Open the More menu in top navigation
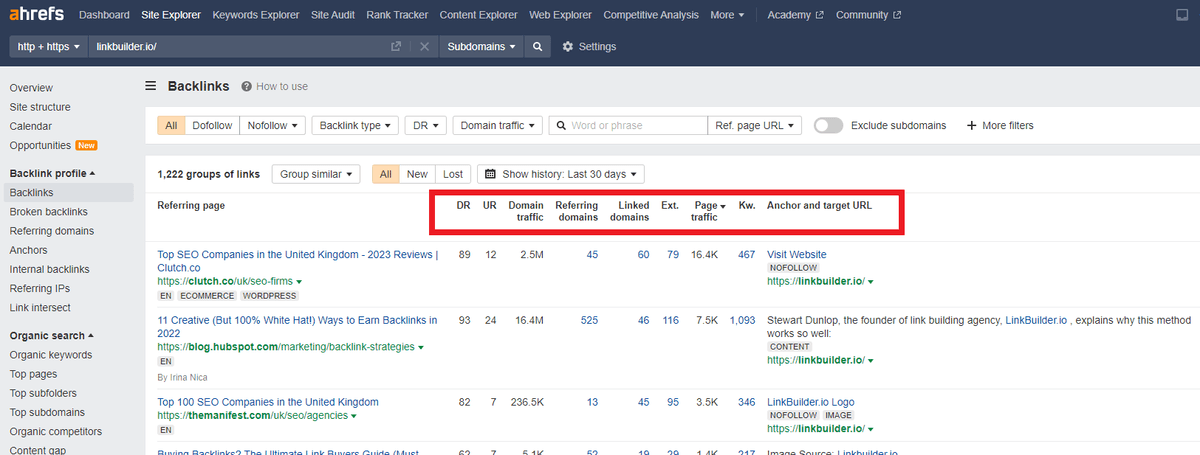Screen dimensions: 1200x455 pyautogui.click(x=727, y=15)
